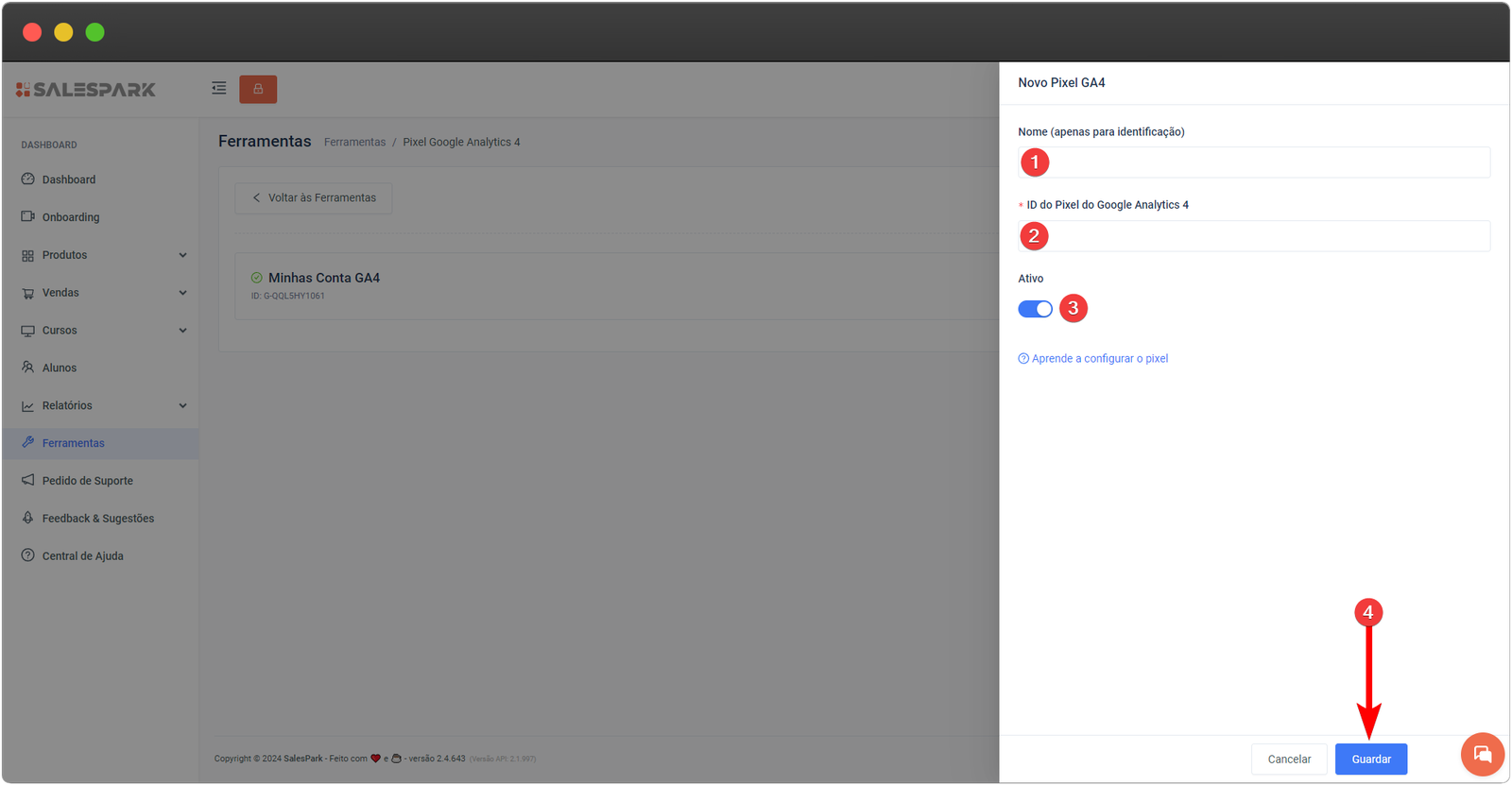Screen dimensions: 1512x785
Task: Toggle the Ativo switch off
Action: [1035, 309]
